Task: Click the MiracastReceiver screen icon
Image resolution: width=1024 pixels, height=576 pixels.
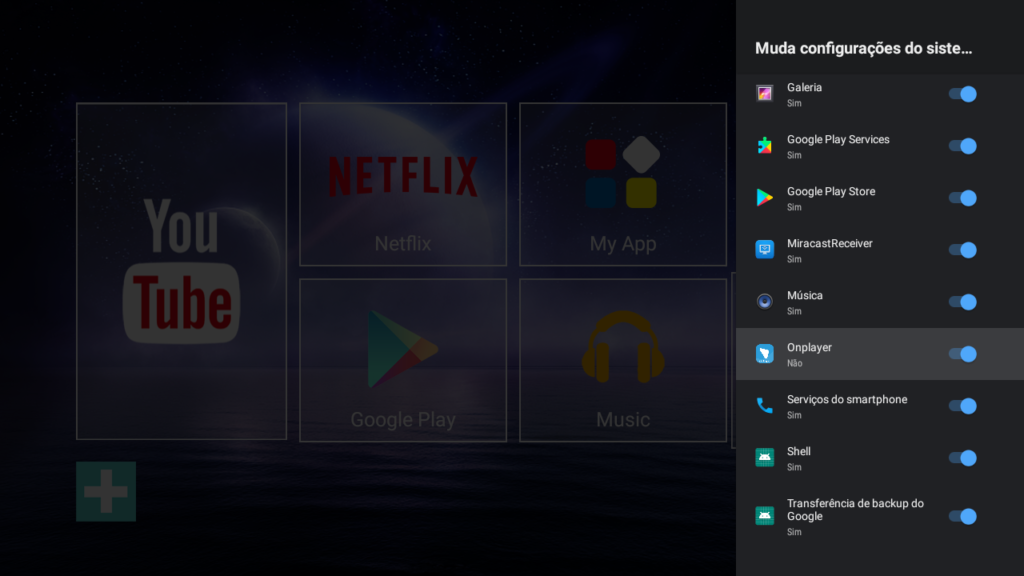Action: coord(764,249)
